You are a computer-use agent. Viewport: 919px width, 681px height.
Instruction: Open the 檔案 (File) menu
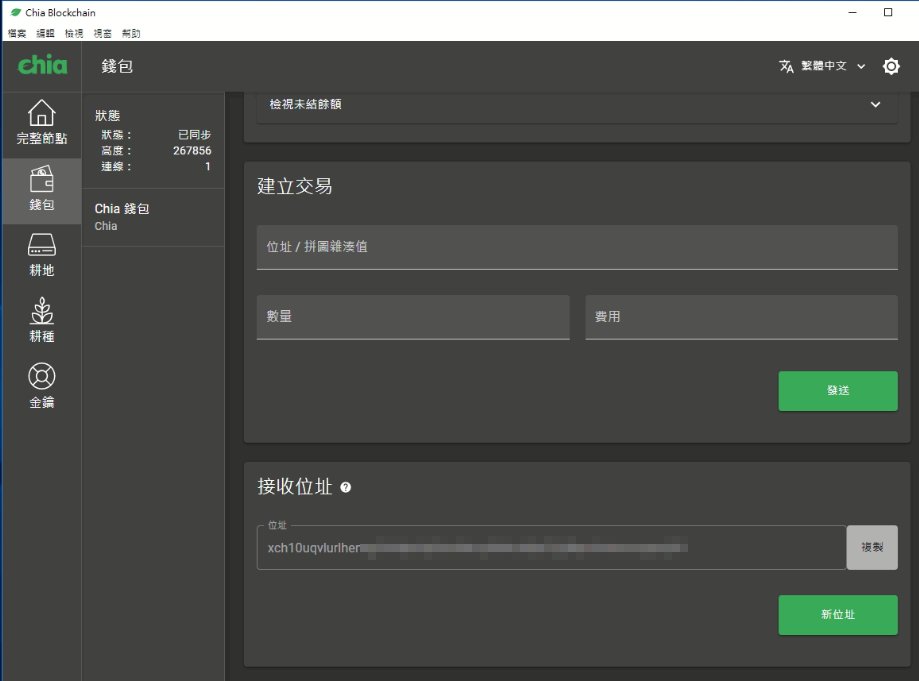[x=17, y=33]
